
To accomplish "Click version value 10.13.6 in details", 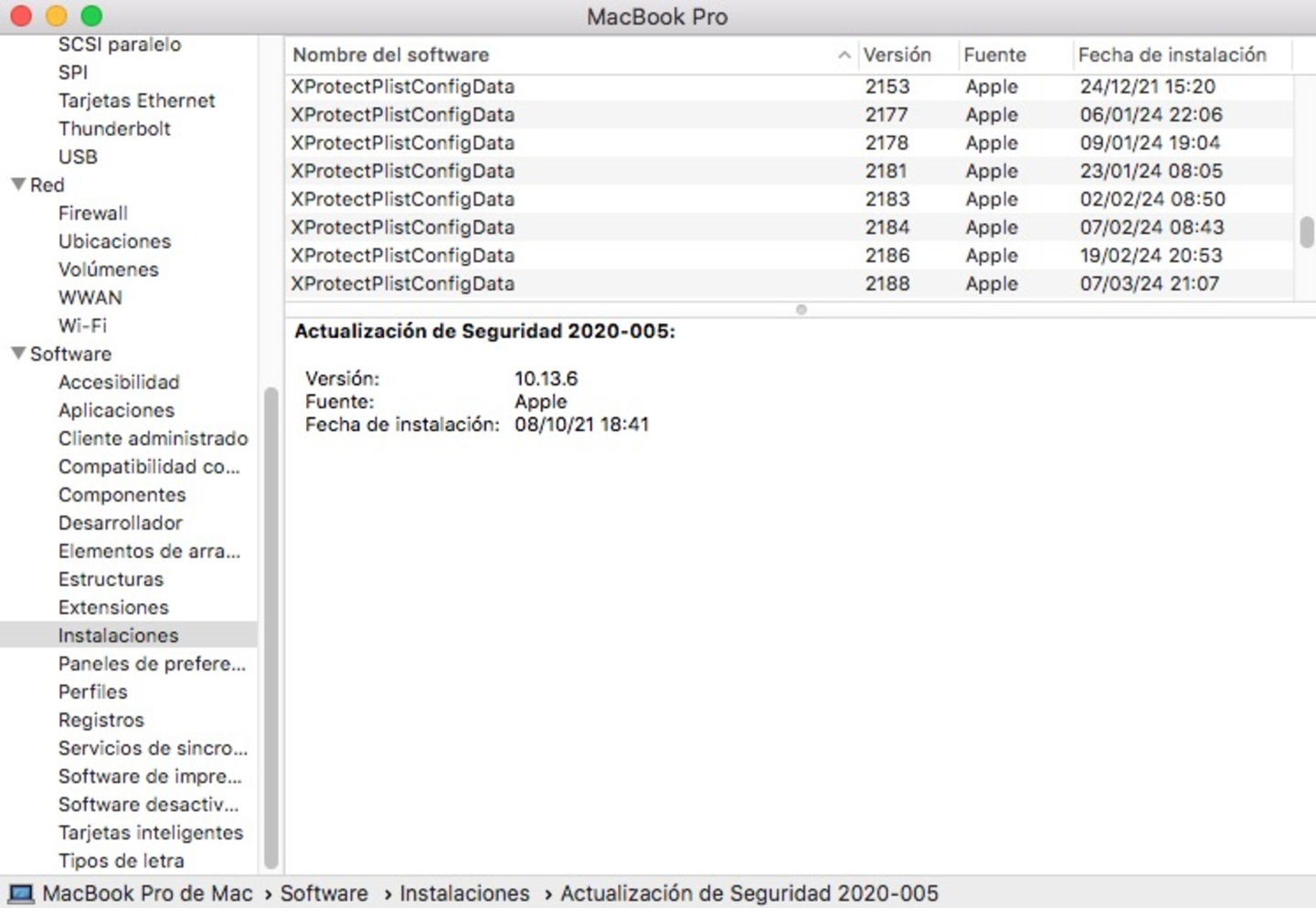I will point(546,378).
